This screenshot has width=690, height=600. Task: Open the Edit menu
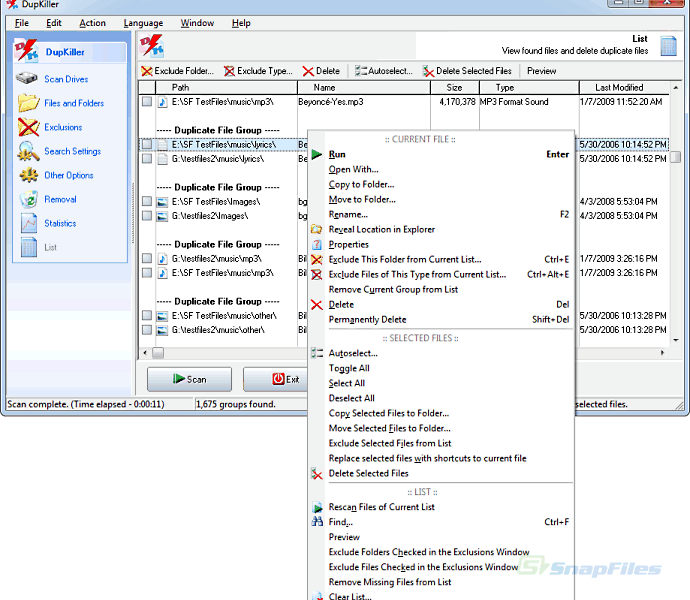click(x=54, y=23)
